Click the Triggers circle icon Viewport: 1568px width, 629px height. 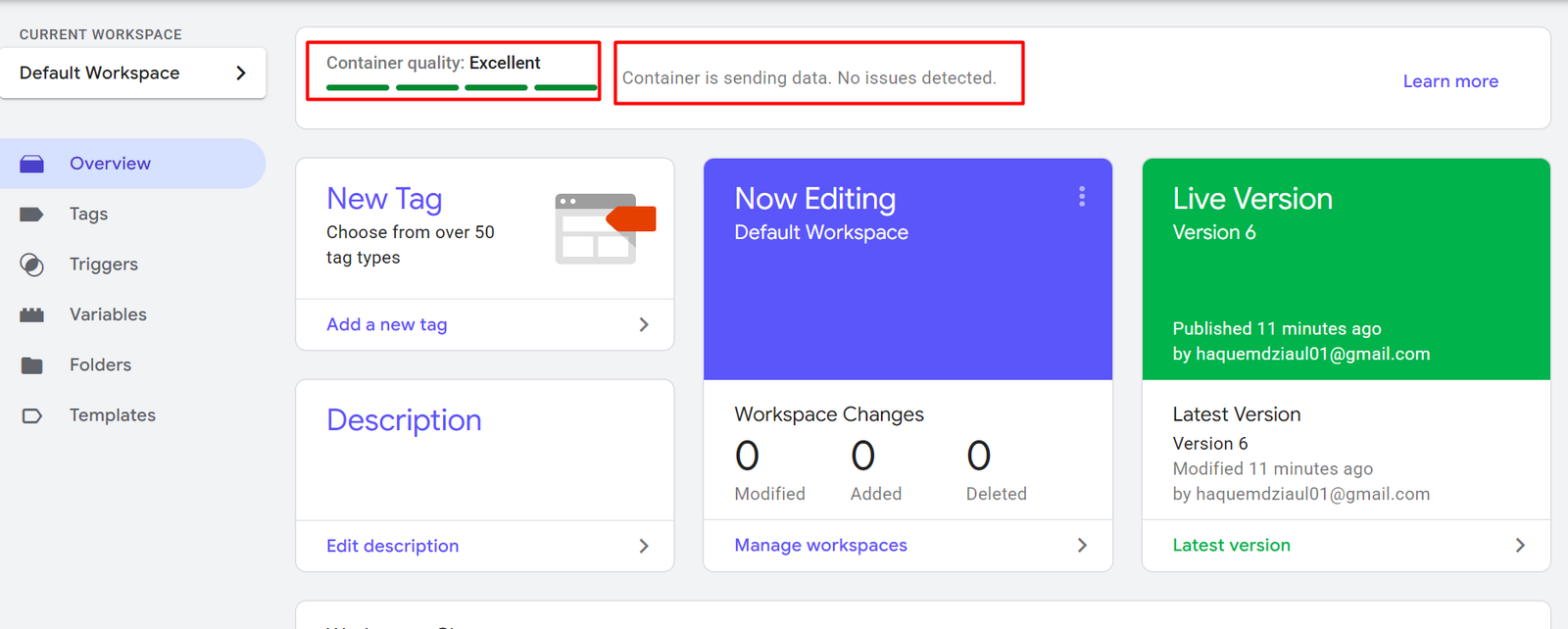point(32,265)
